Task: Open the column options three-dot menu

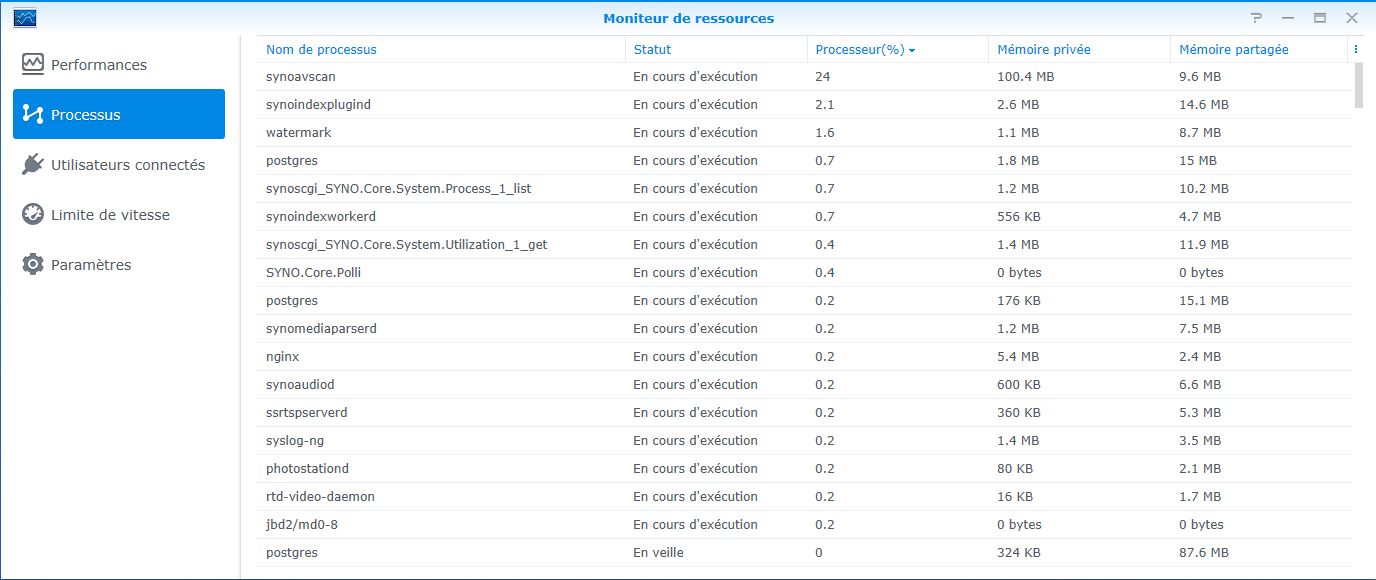Action: pyautogui.click(x=1355, y=49)
